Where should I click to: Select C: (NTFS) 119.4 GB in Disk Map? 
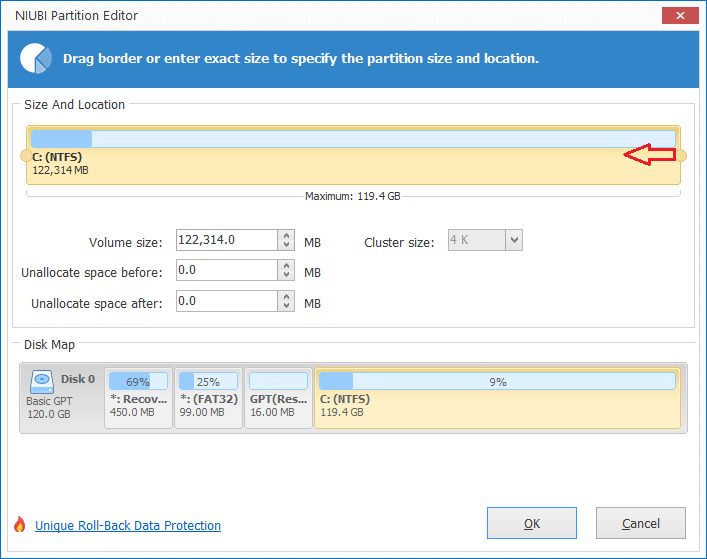point(497,398)
